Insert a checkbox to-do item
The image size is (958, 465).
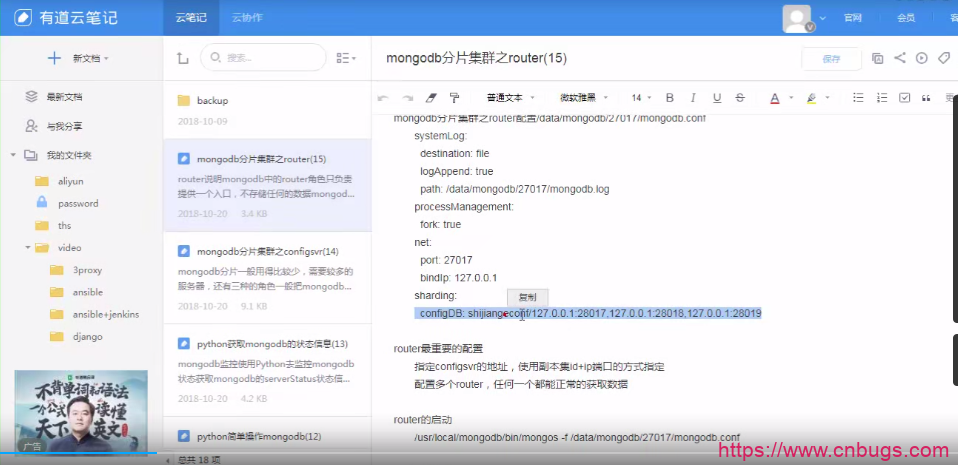905,98
